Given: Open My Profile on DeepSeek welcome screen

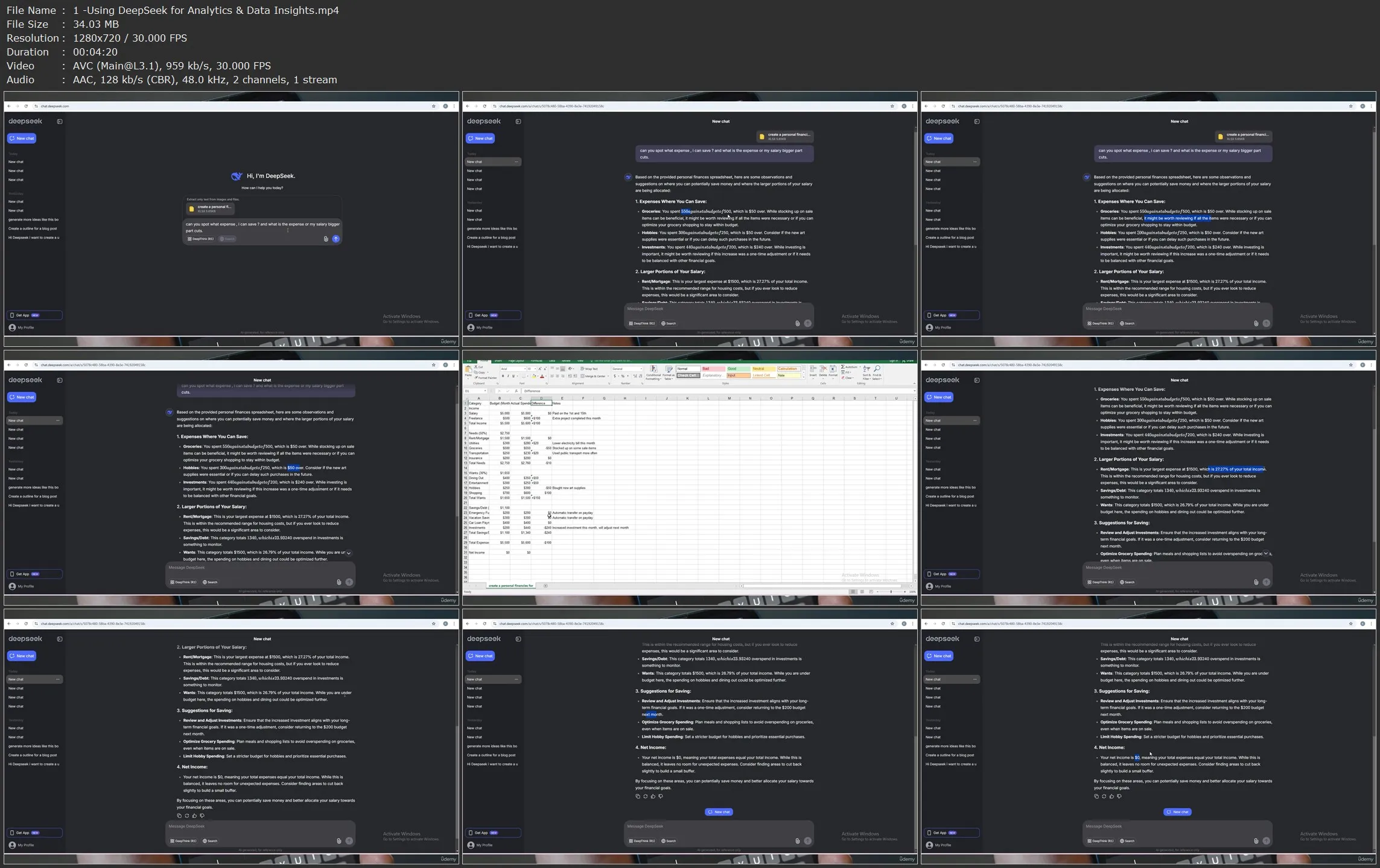Looking at the screenshot, I should point(22,328).
